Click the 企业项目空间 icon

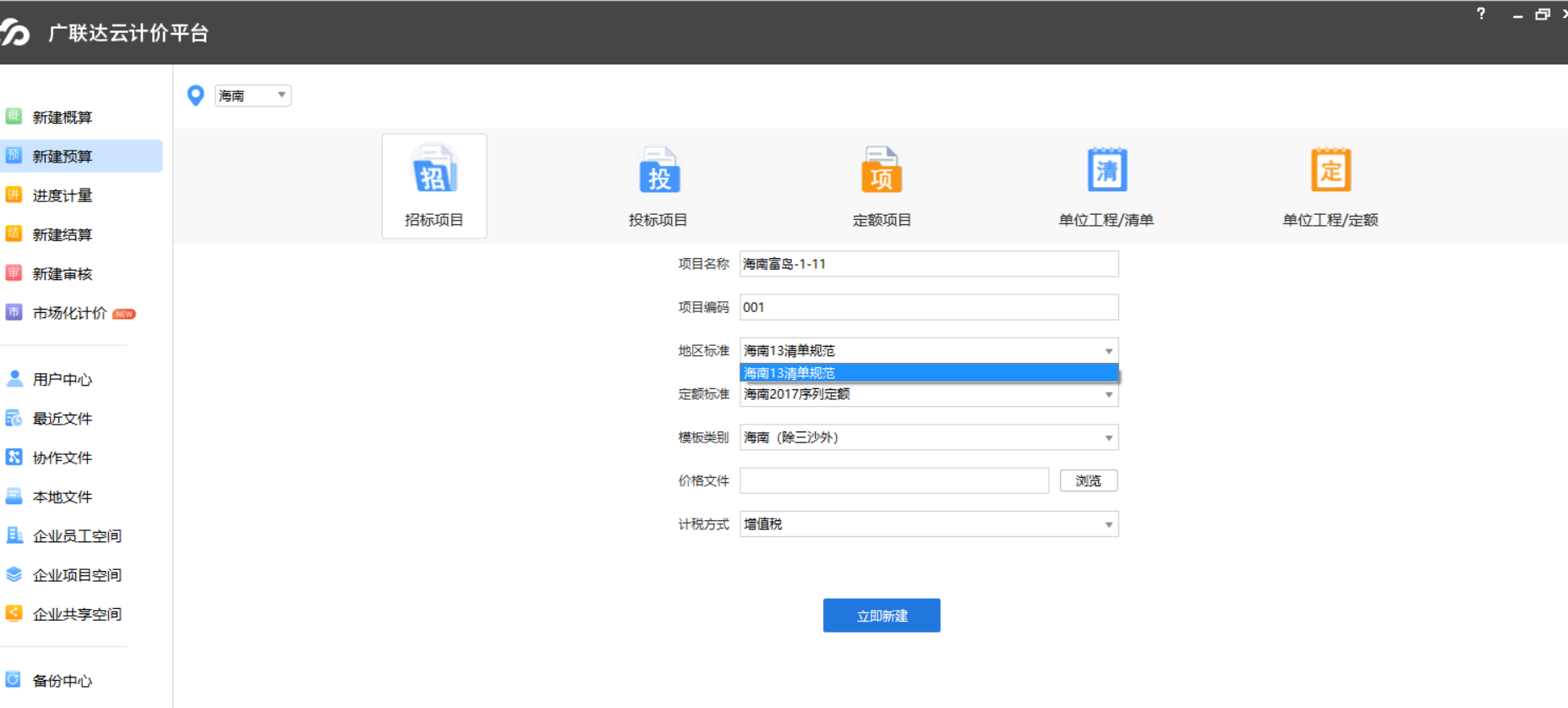[x=14, y=574]
